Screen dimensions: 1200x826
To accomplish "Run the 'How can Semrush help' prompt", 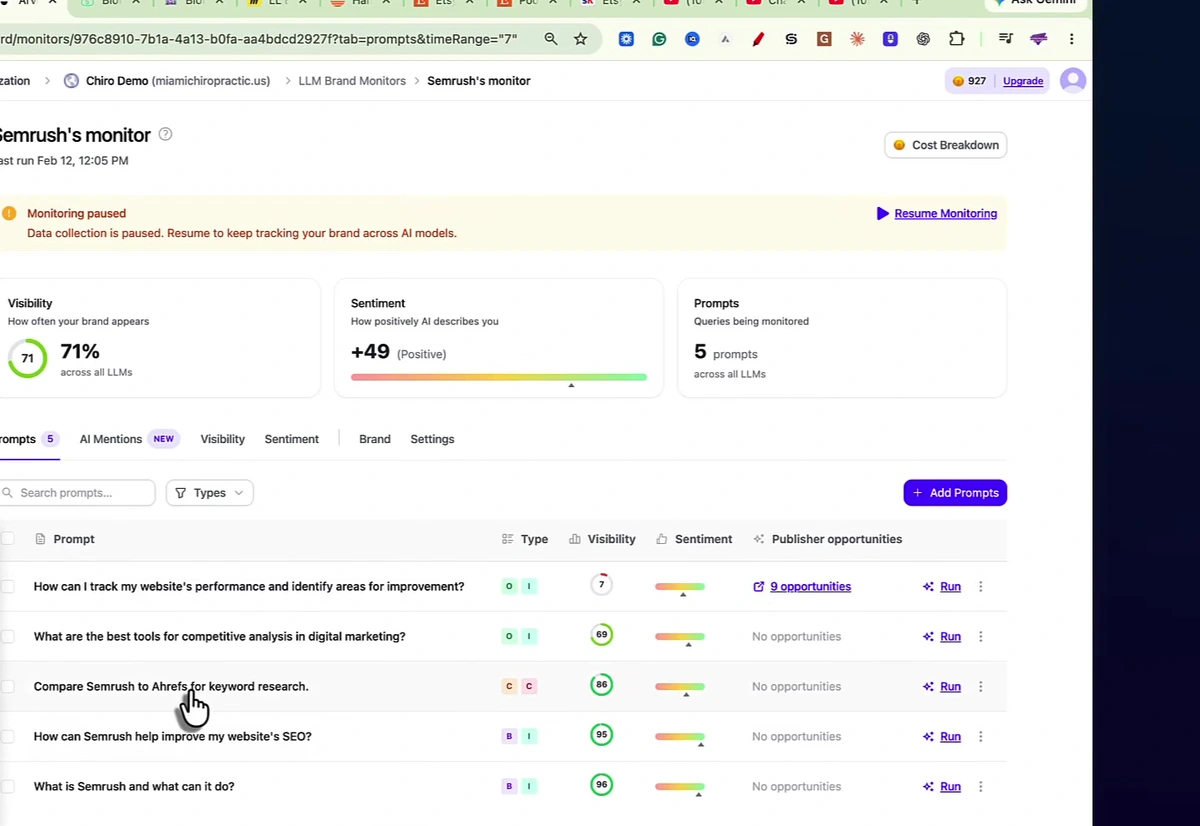I will (942, 737).
